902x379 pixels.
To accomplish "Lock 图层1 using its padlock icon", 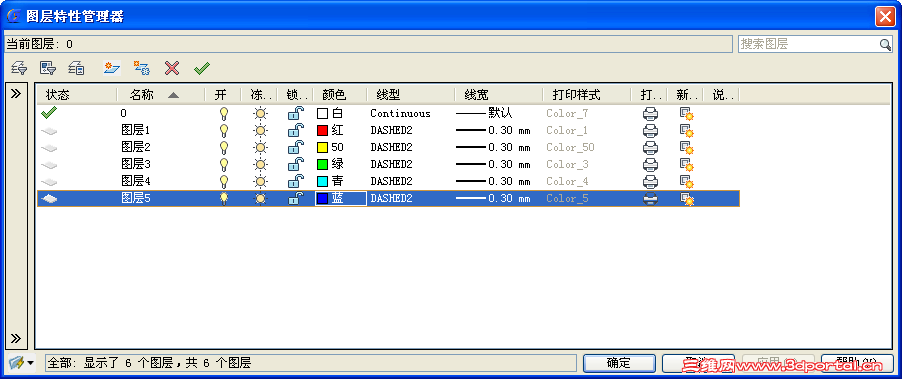I will [296, 131].
